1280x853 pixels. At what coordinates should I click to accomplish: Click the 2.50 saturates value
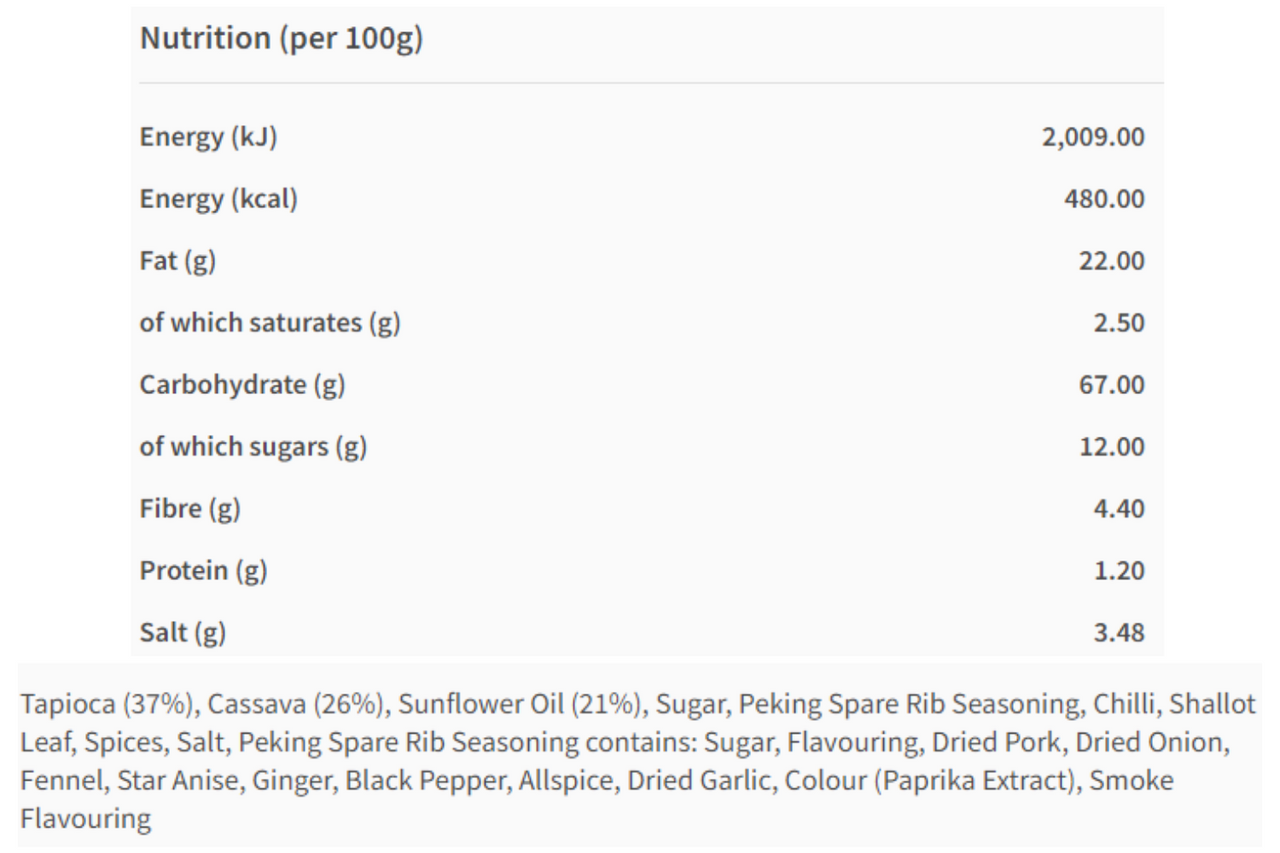click(x=1119, y=323)
